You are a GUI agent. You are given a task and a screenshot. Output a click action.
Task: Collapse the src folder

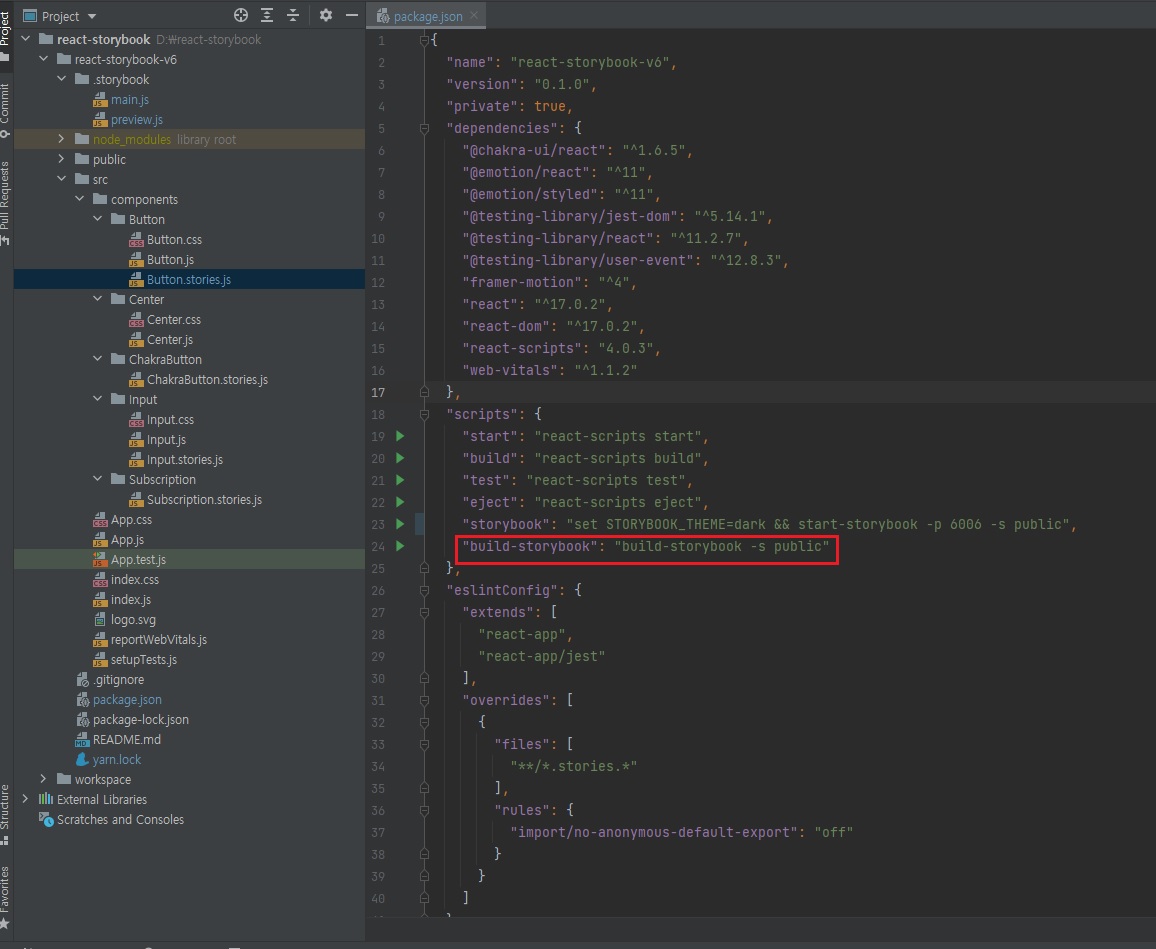62,179
